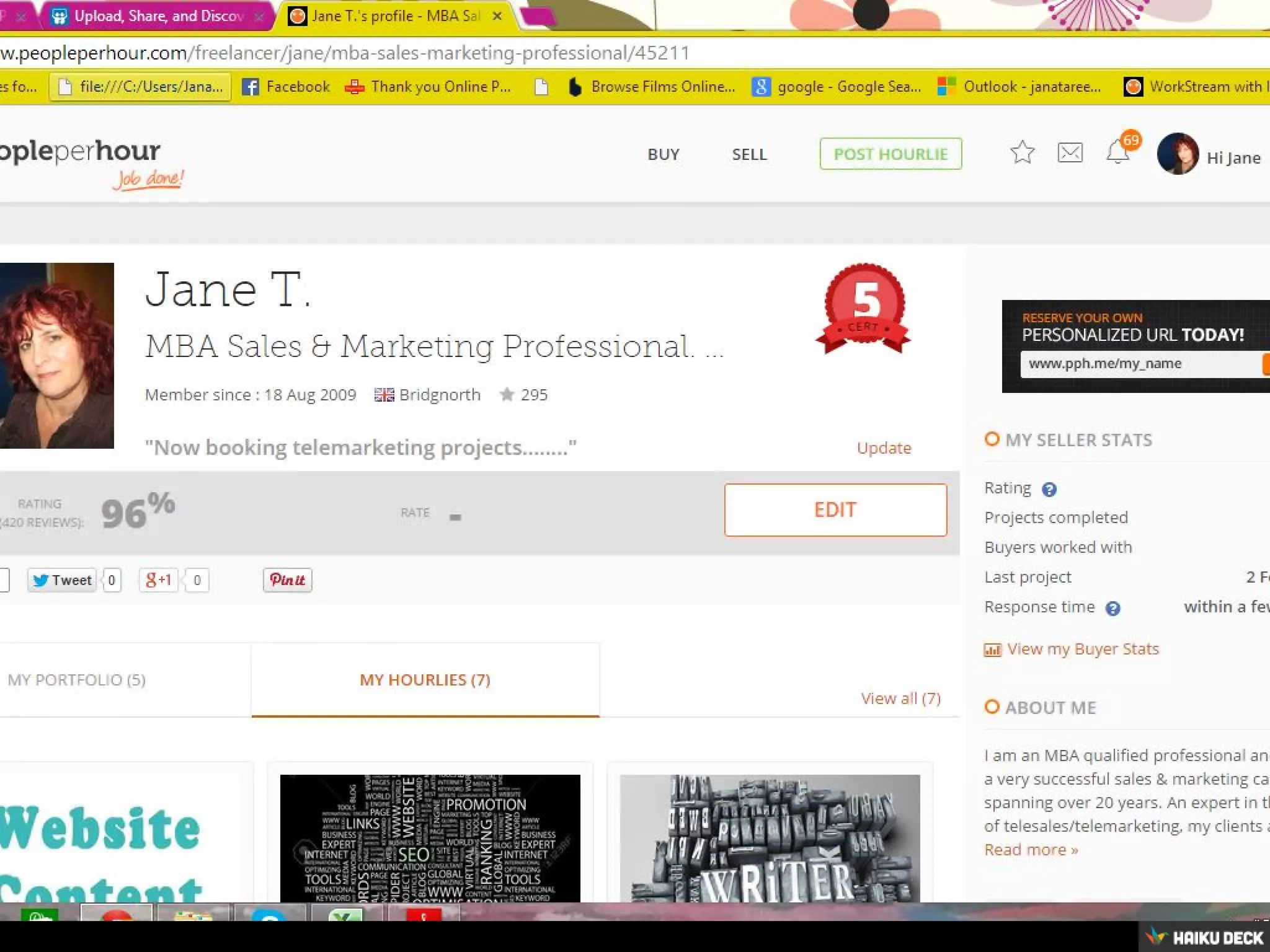
Task: Open the notifications bell with 69 badge
Action: 1117,152
